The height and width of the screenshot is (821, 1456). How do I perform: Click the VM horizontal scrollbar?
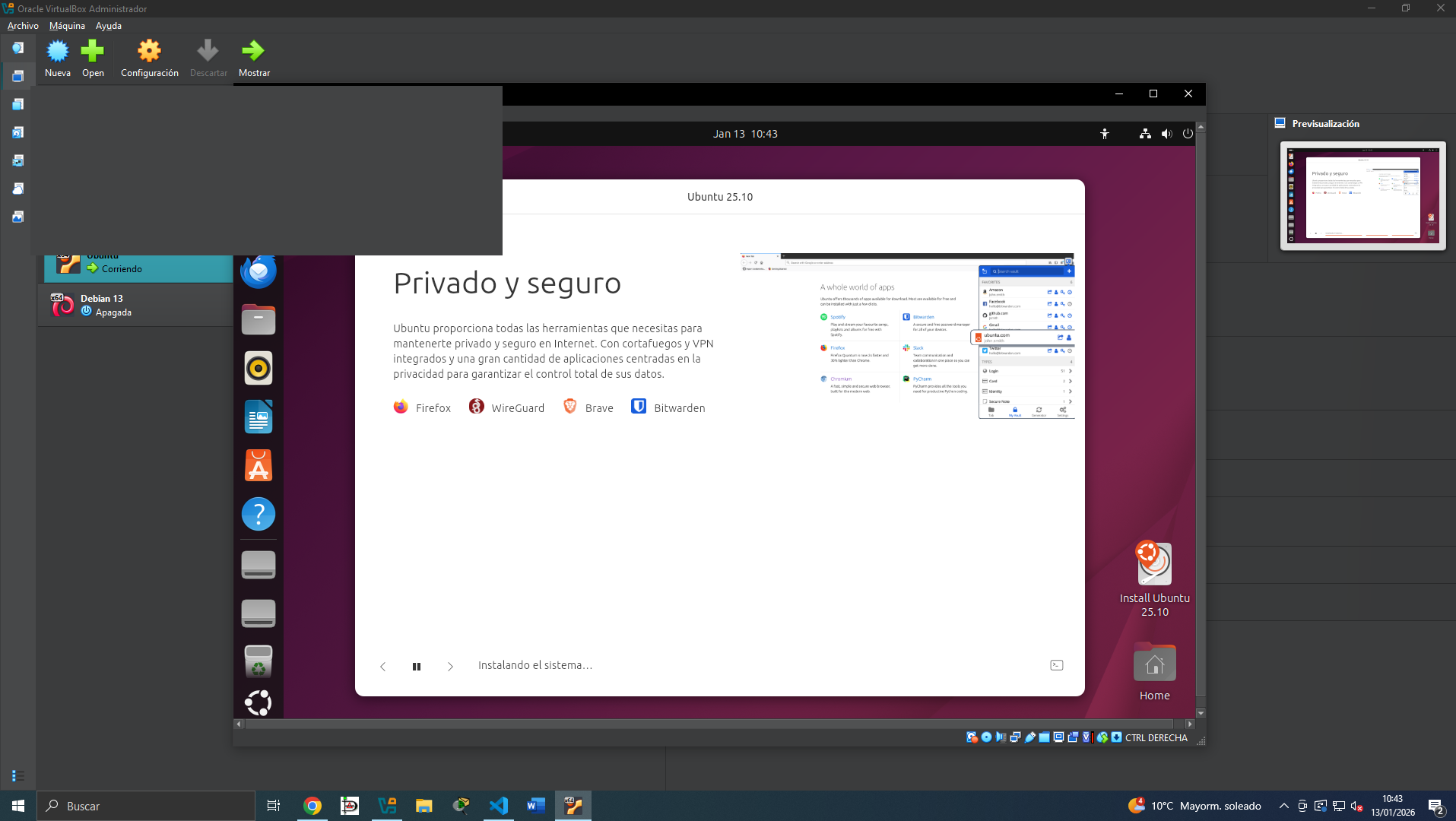point(715,724)
